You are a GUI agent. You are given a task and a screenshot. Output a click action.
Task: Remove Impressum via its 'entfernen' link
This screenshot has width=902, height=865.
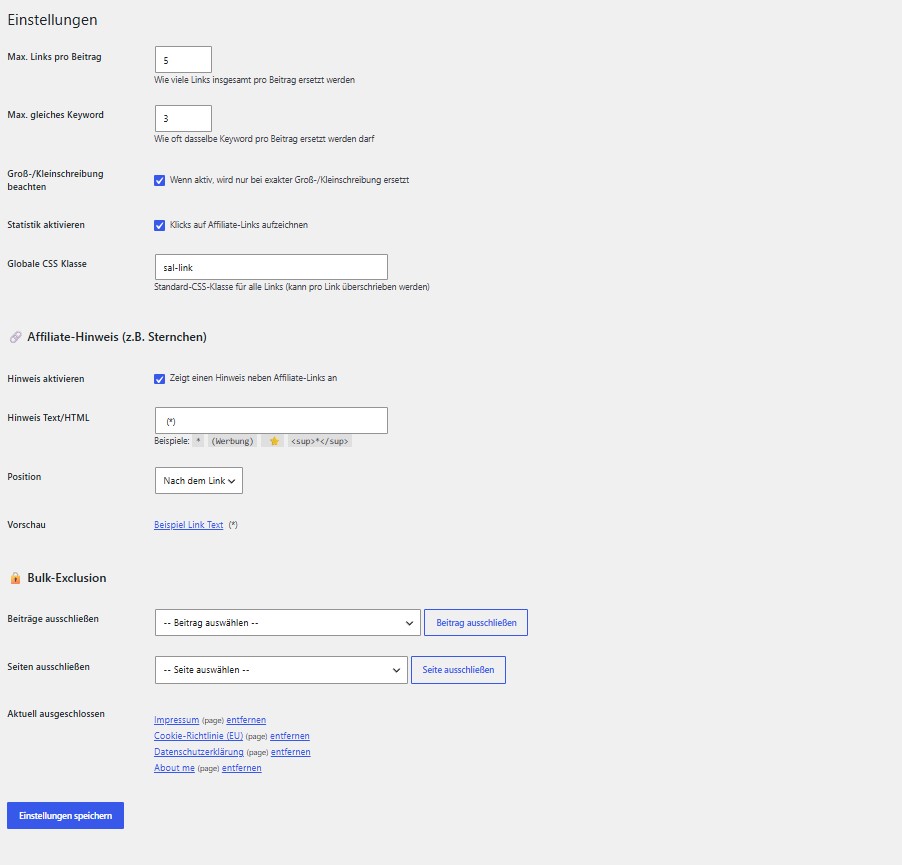(x=246, y=720)
